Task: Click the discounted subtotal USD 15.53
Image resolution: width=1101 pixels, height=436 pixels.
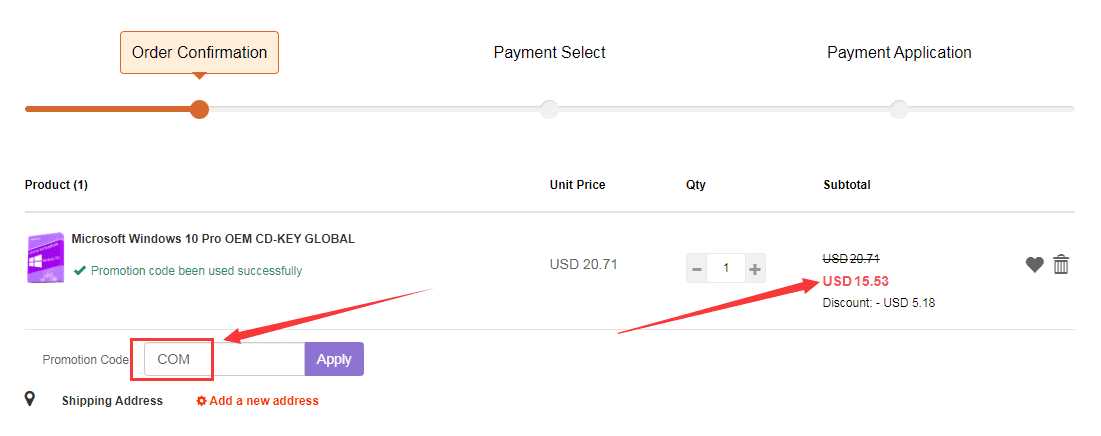Action: 855,281
